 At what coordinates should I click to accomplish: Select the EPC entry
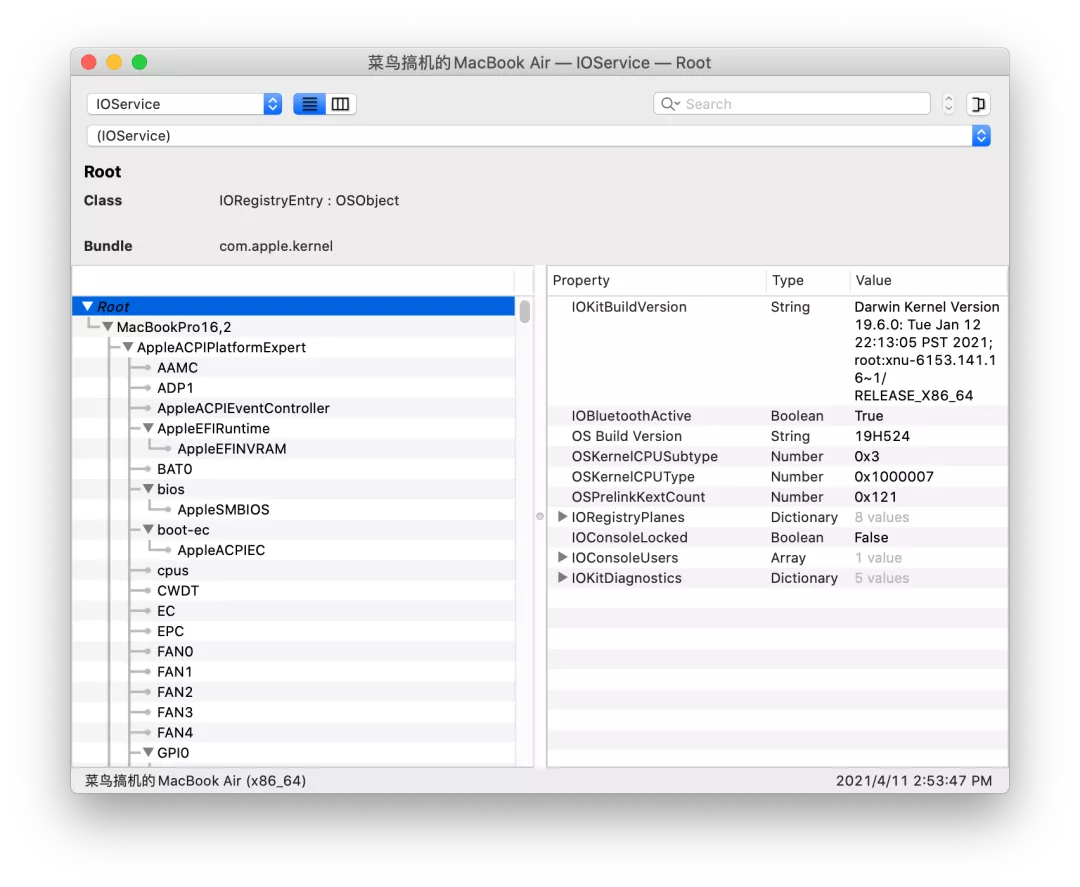(x=170, y=632)
